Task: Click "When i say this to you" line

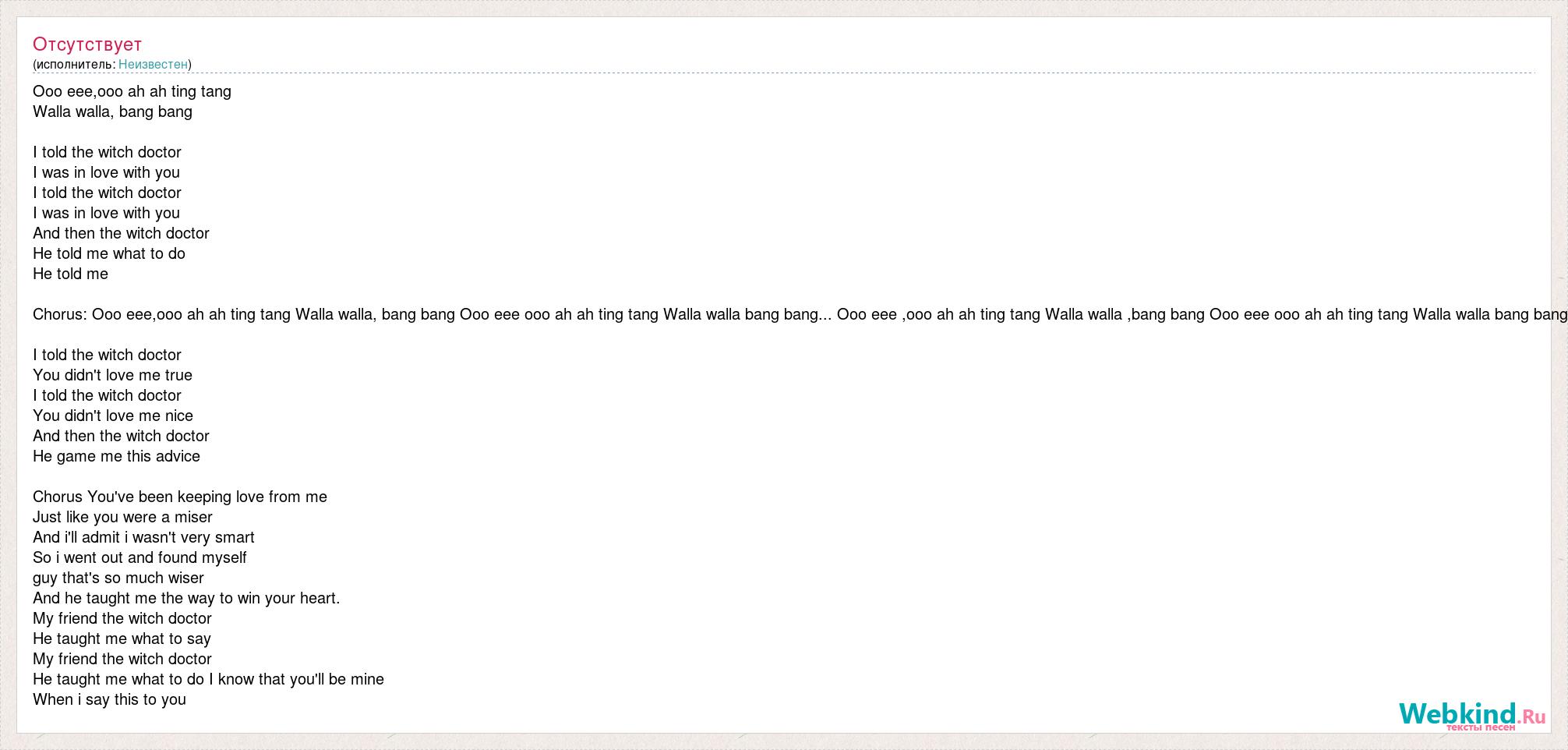Action: [109, 699]
